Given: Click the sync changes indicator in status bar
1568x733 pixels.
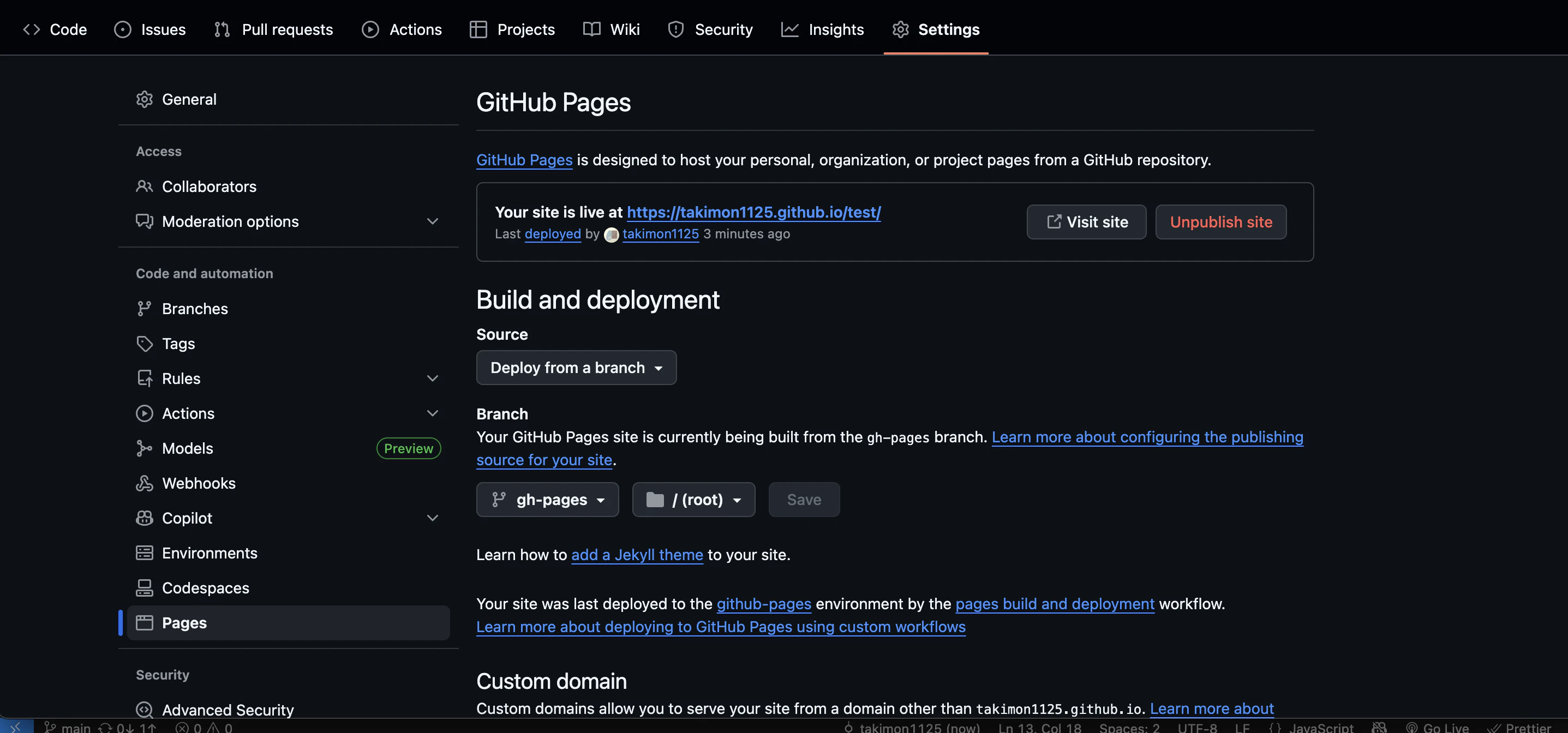Looking at the screenshot, I should point(127,727).
